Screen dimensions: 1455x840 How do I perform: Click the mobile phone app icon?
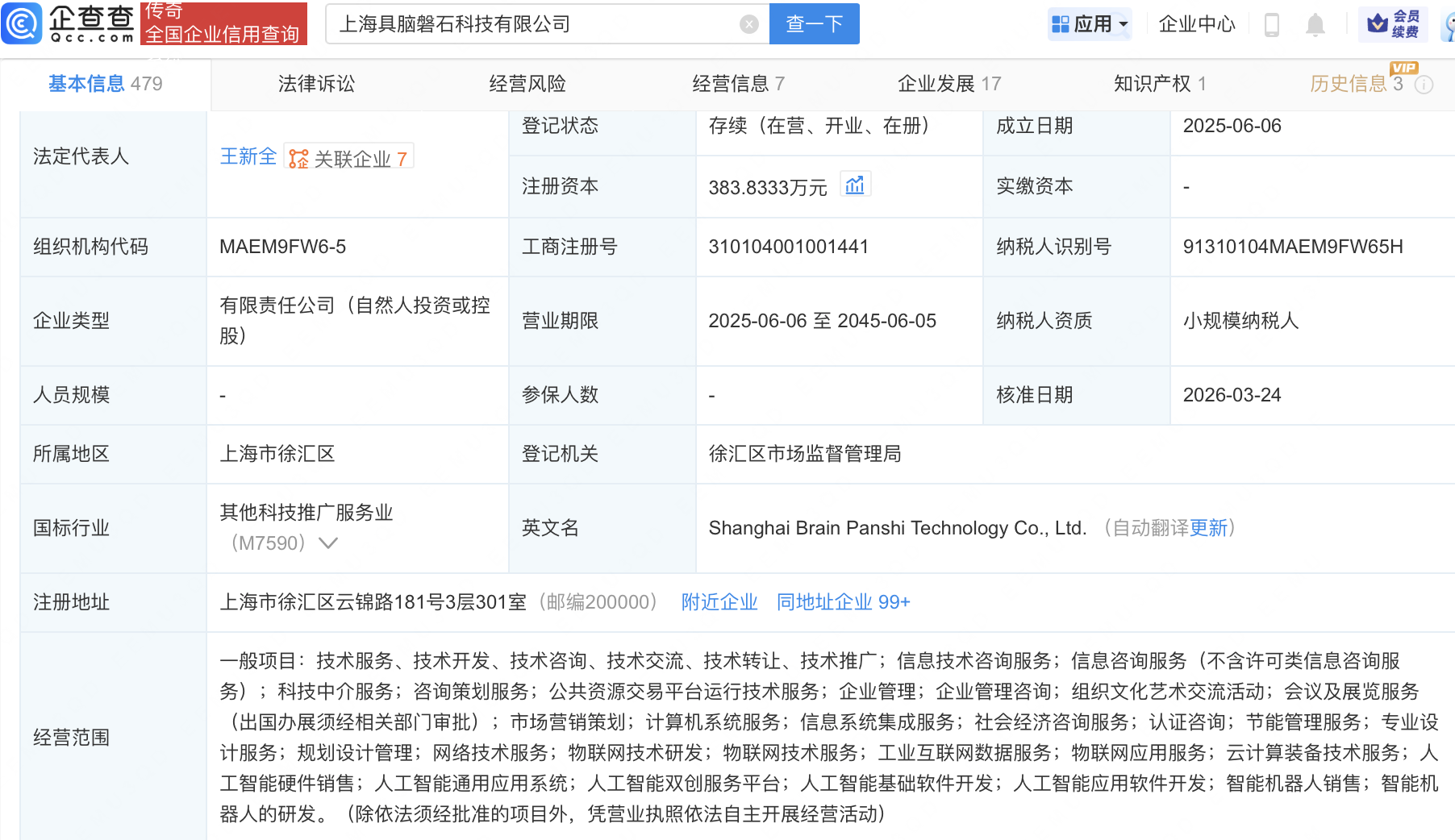1271,24
